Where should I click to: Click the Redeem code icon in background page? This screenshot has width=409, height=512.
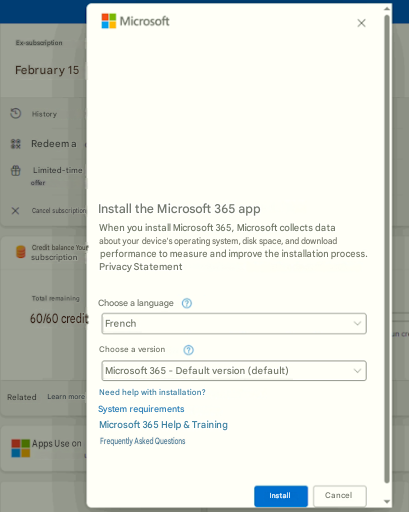click(x=16, y=144)
